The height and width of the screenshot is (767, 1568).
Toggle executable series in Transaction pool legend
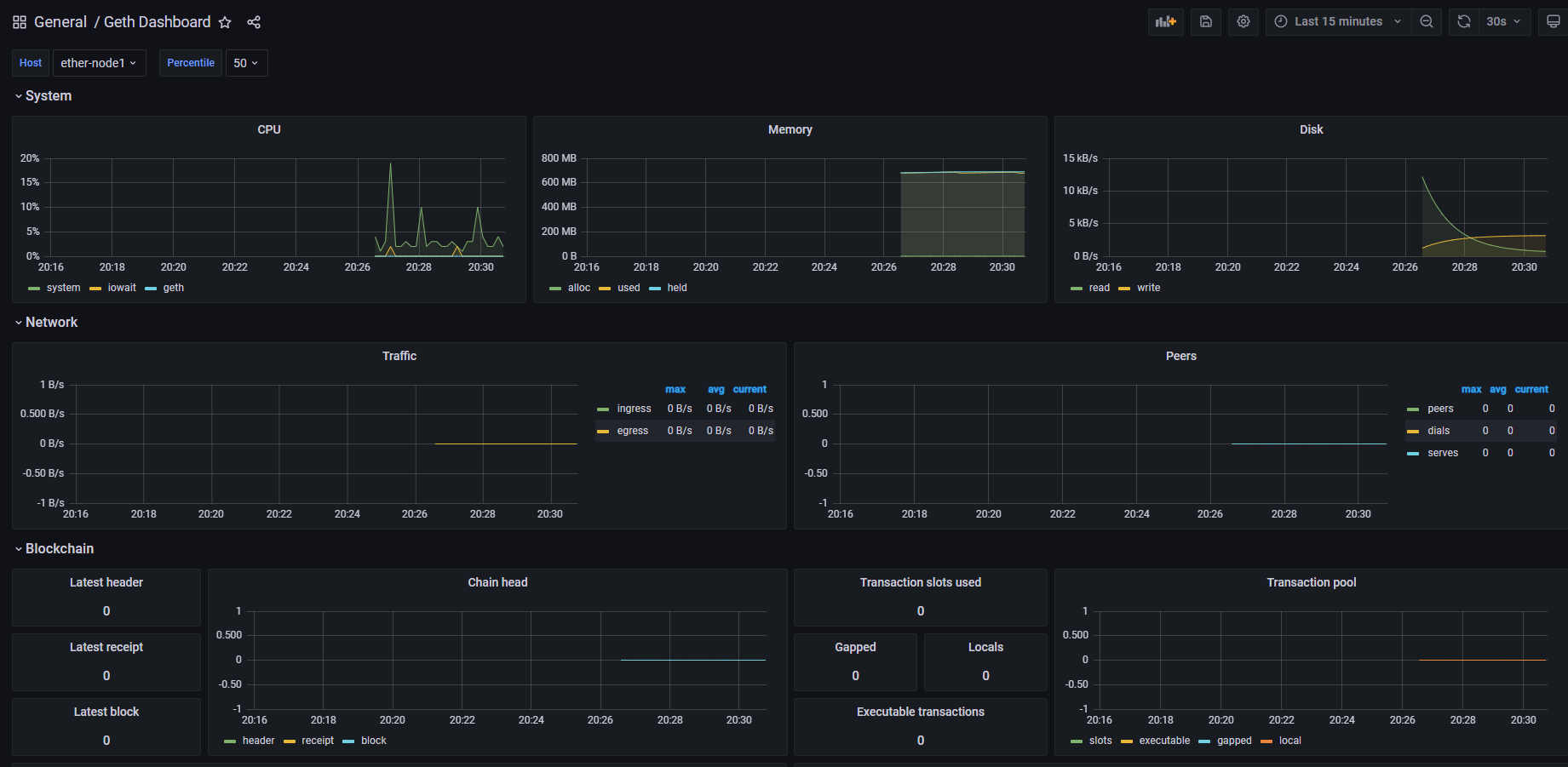point(1164,741)
